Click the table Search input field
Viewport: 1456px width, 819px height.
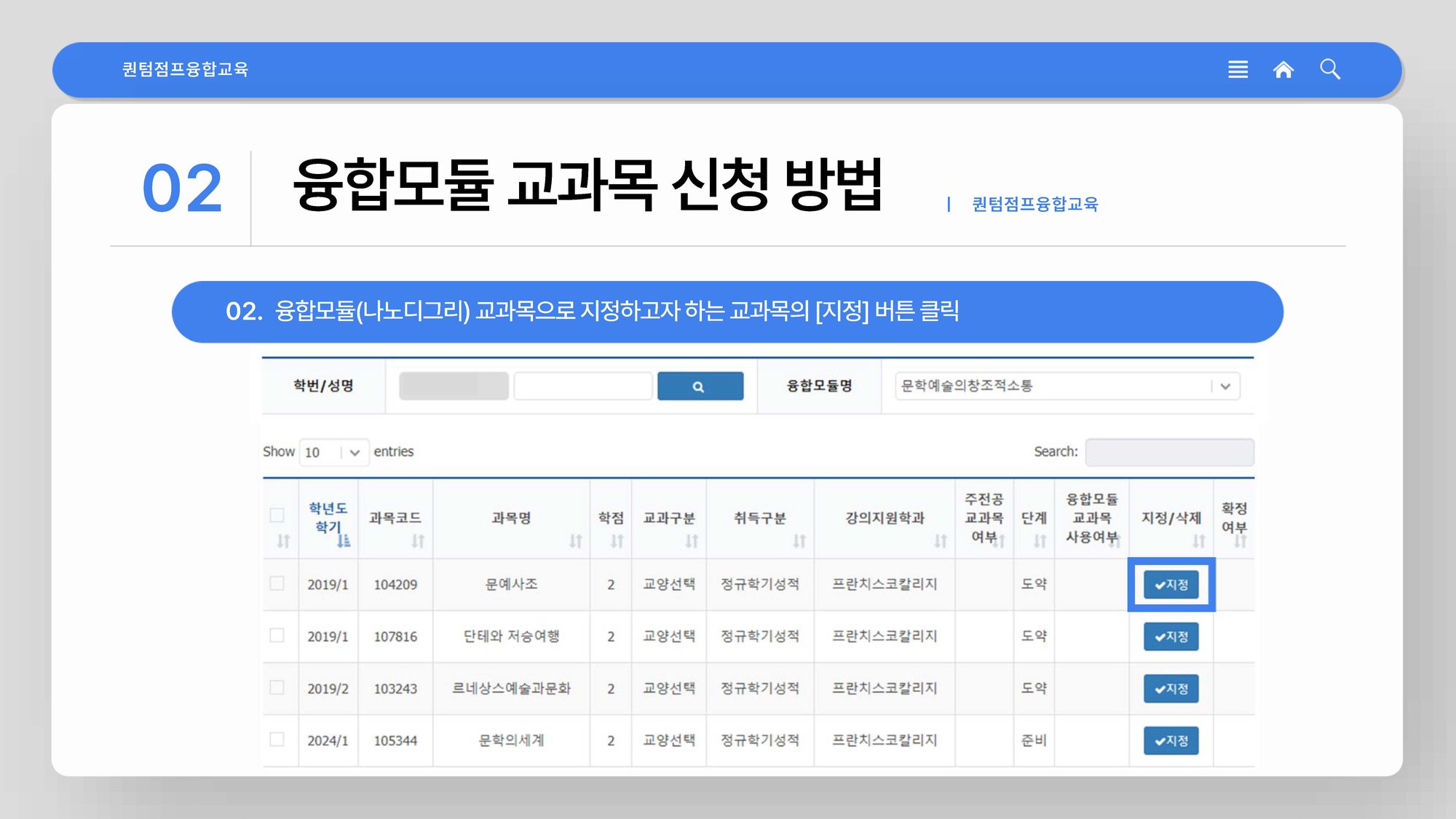[x=1168, y=452]
